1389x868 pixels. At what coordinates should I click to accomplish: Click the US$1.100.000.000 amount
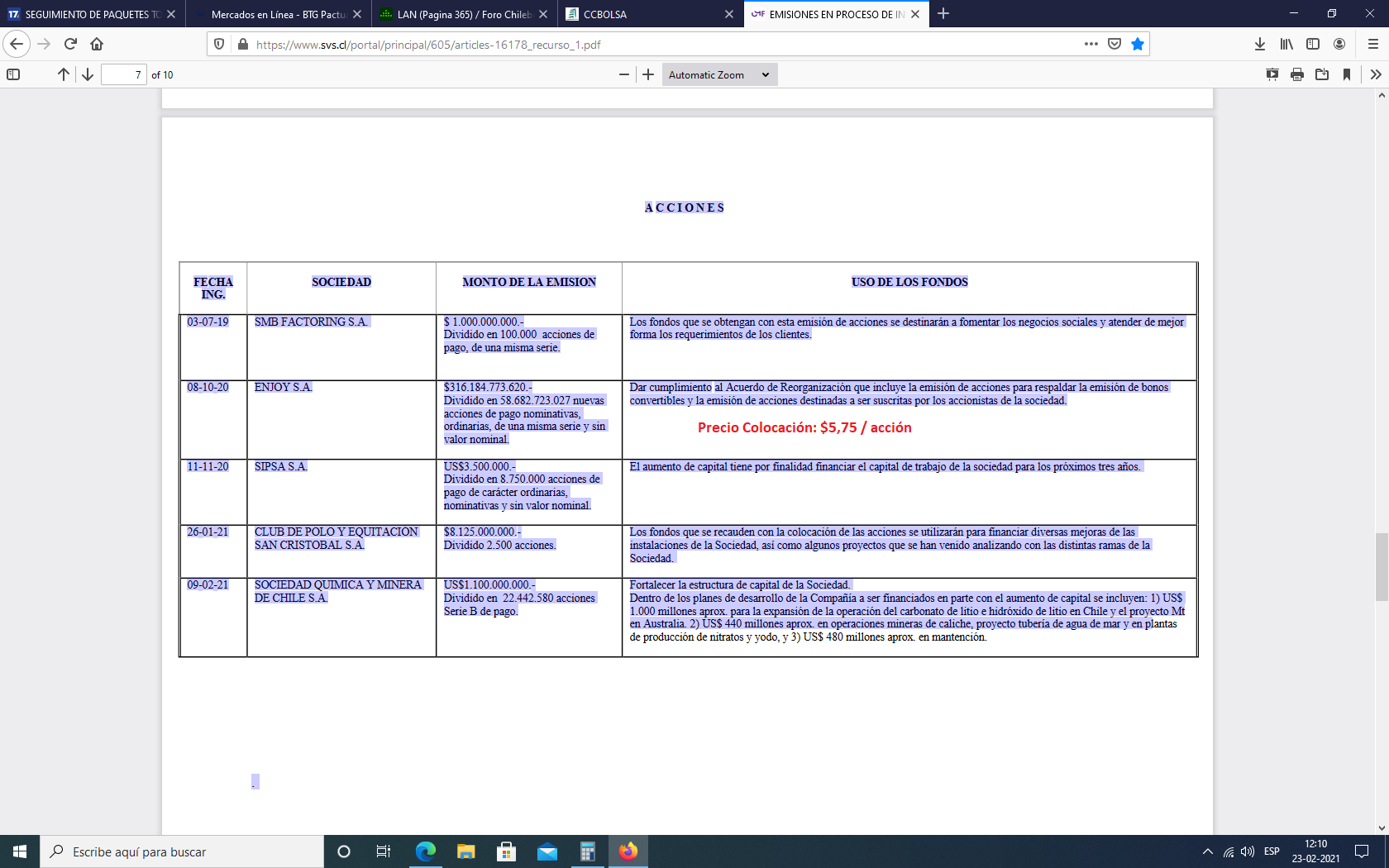(489, 584)
